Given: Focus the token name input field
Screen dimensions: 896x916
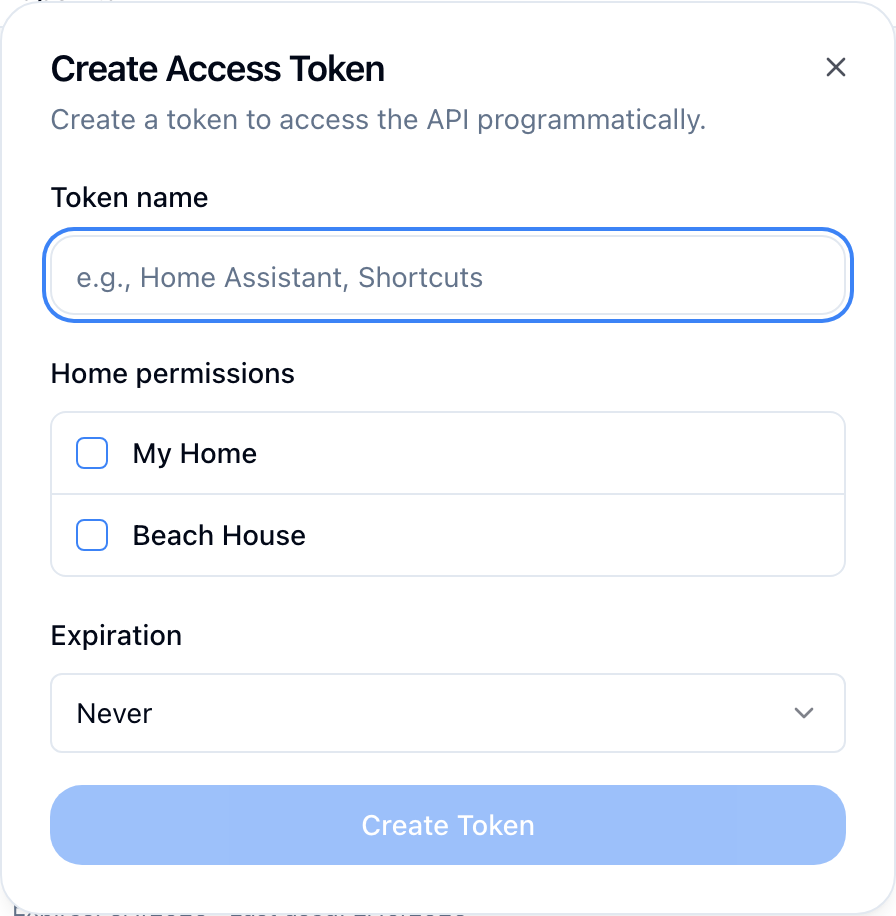Looking at the screenshot, I should pos(448,277).
